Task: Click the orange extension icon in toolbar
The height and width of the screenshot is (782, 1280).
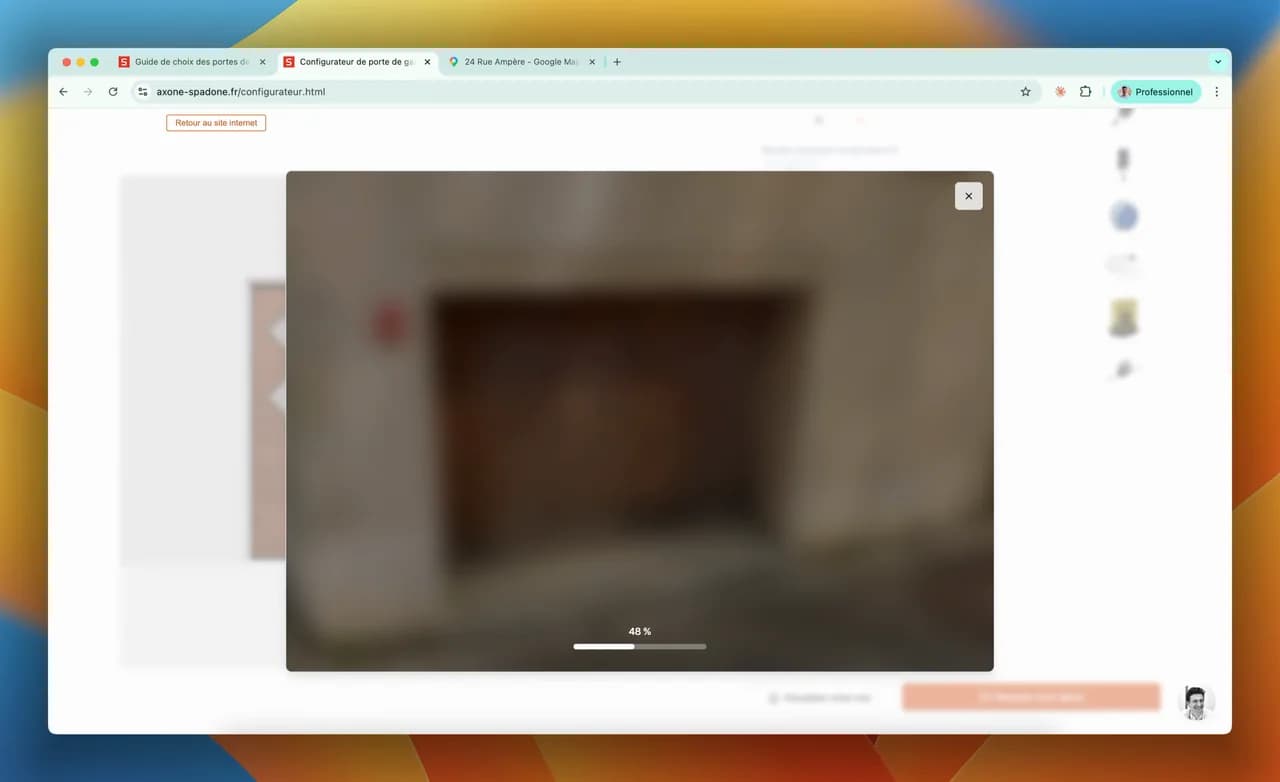Action: (x=1060, y=92)
